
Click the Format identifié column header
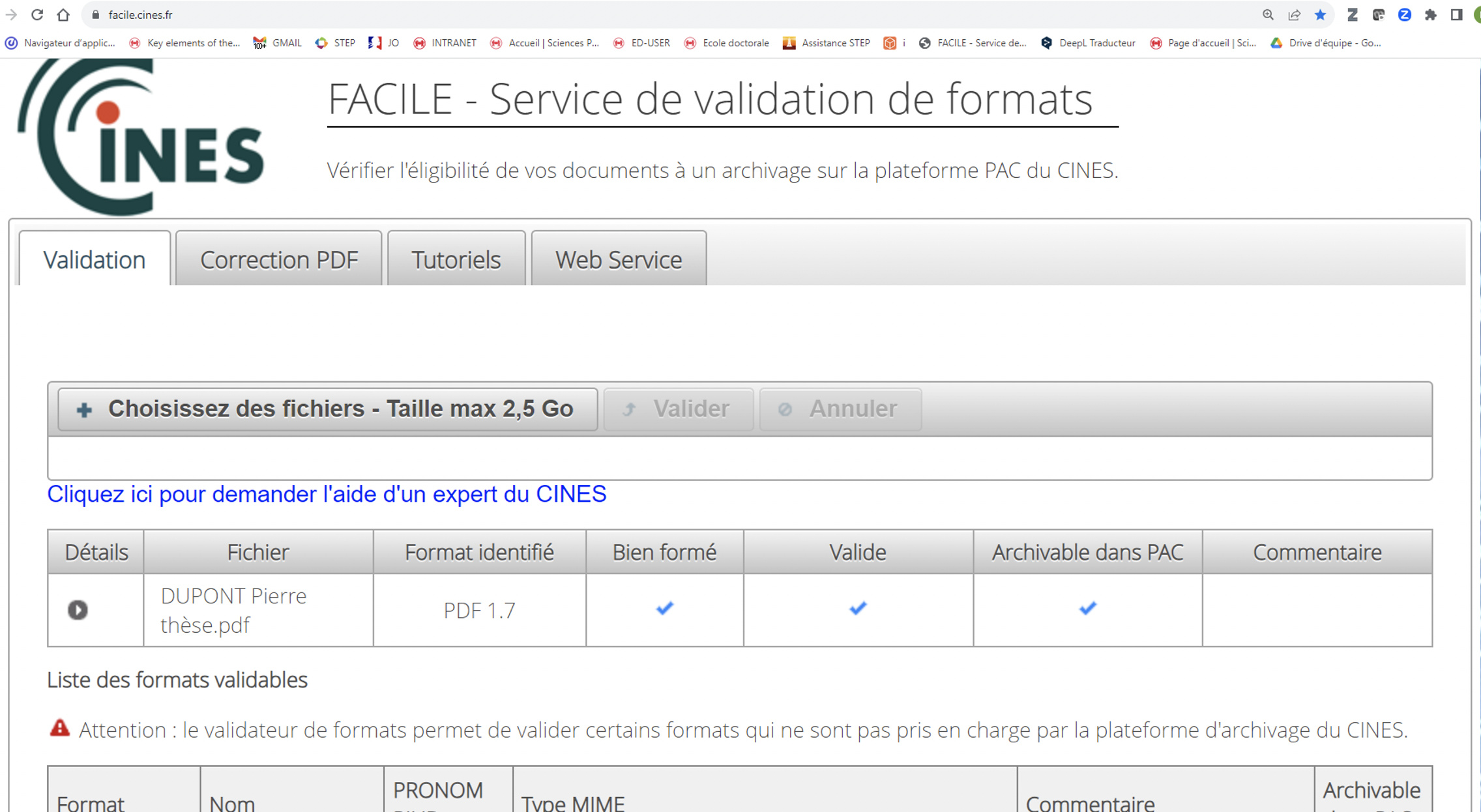(479, 552)
